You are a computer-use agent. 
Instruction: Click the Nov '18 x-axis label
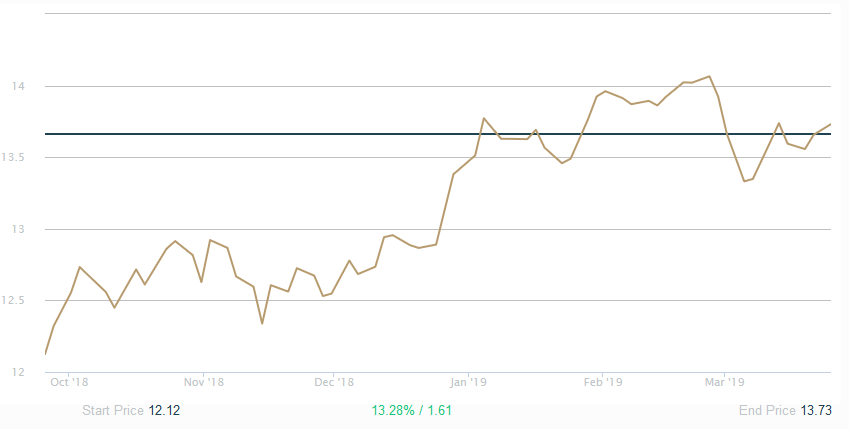tap(203, 382)
